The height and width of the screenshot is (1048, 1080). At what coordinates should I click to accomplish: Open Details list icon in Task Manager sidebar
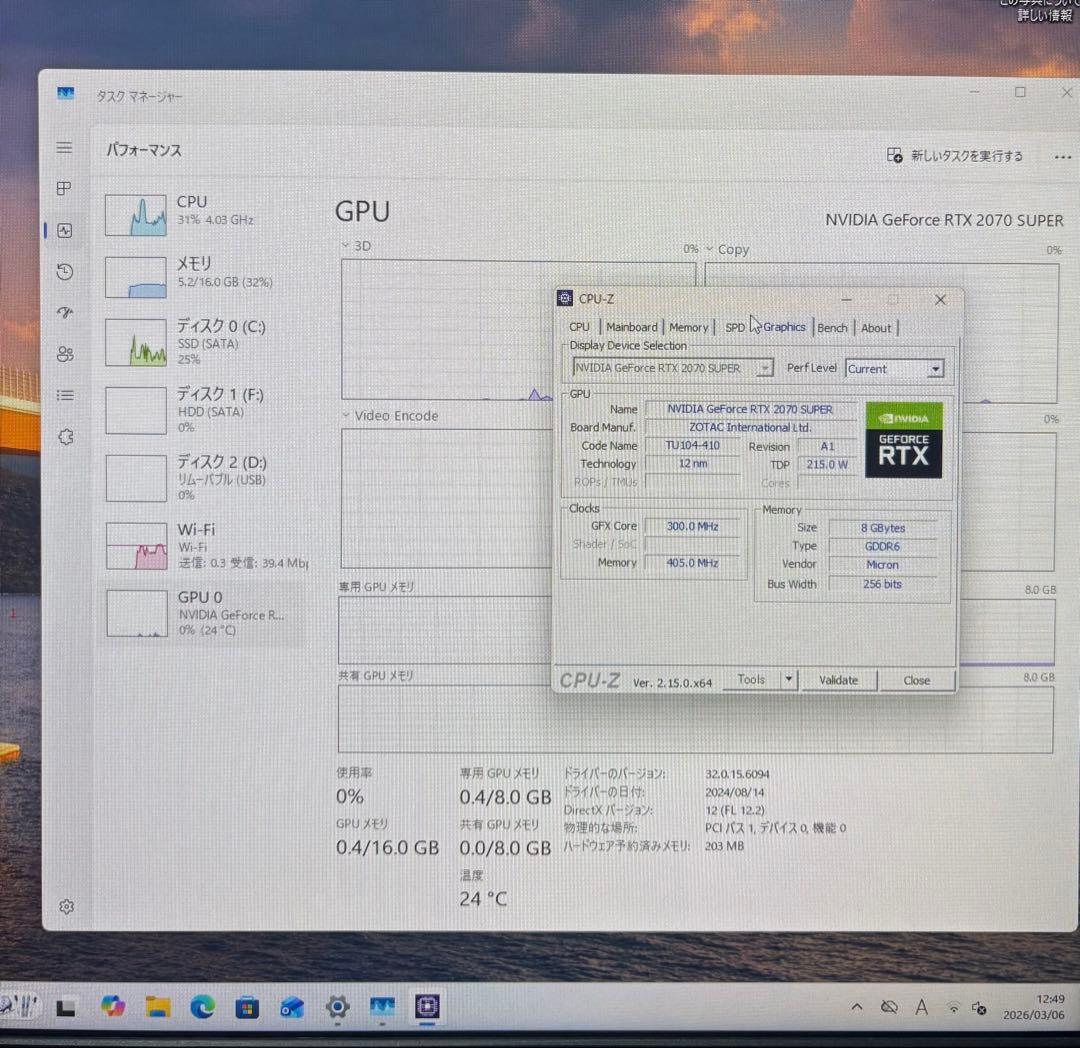(x=65, y=395)
